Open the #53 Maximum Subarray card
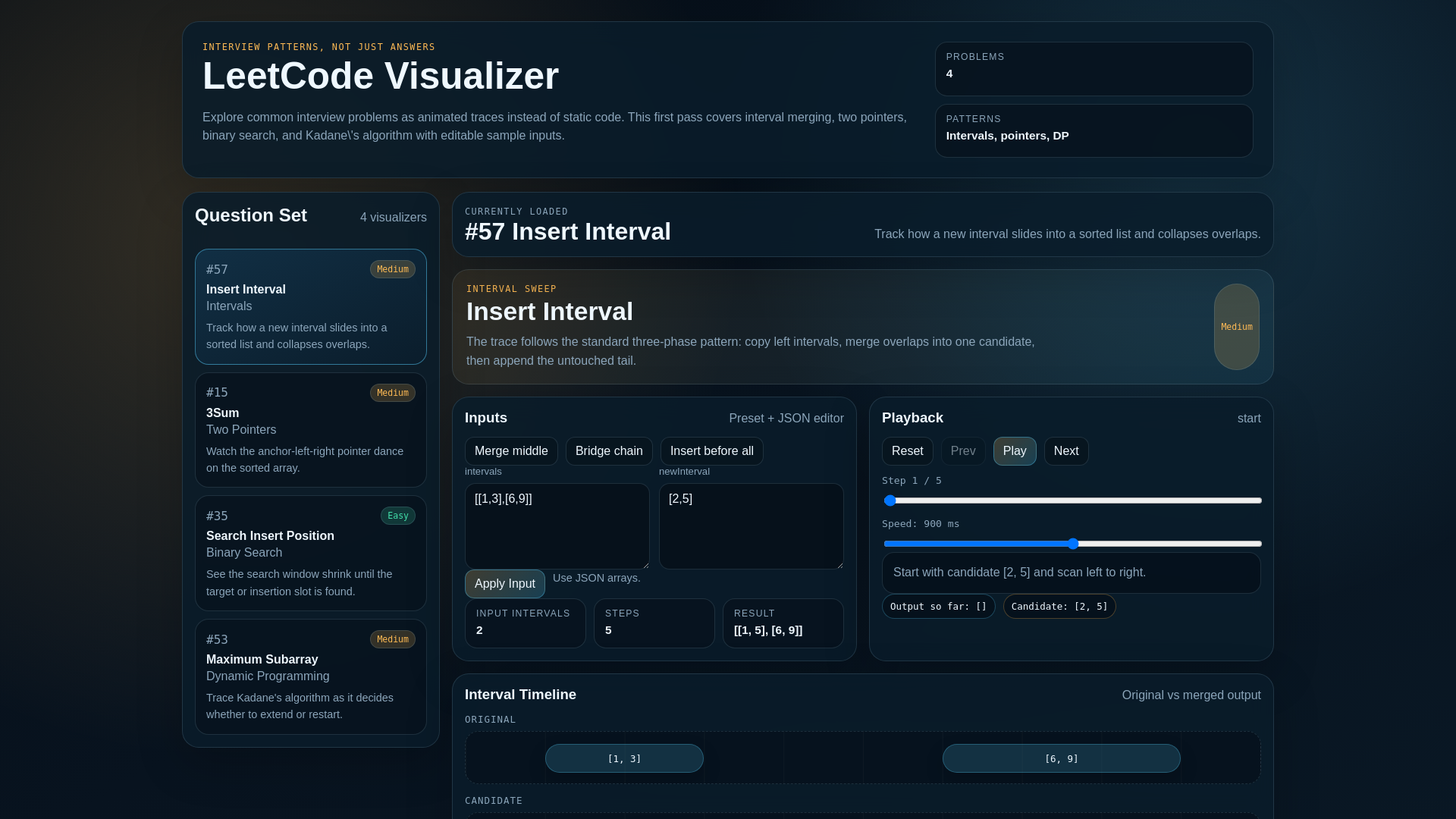Screen dimensions: 1456x819 click(x=311, y=676)
